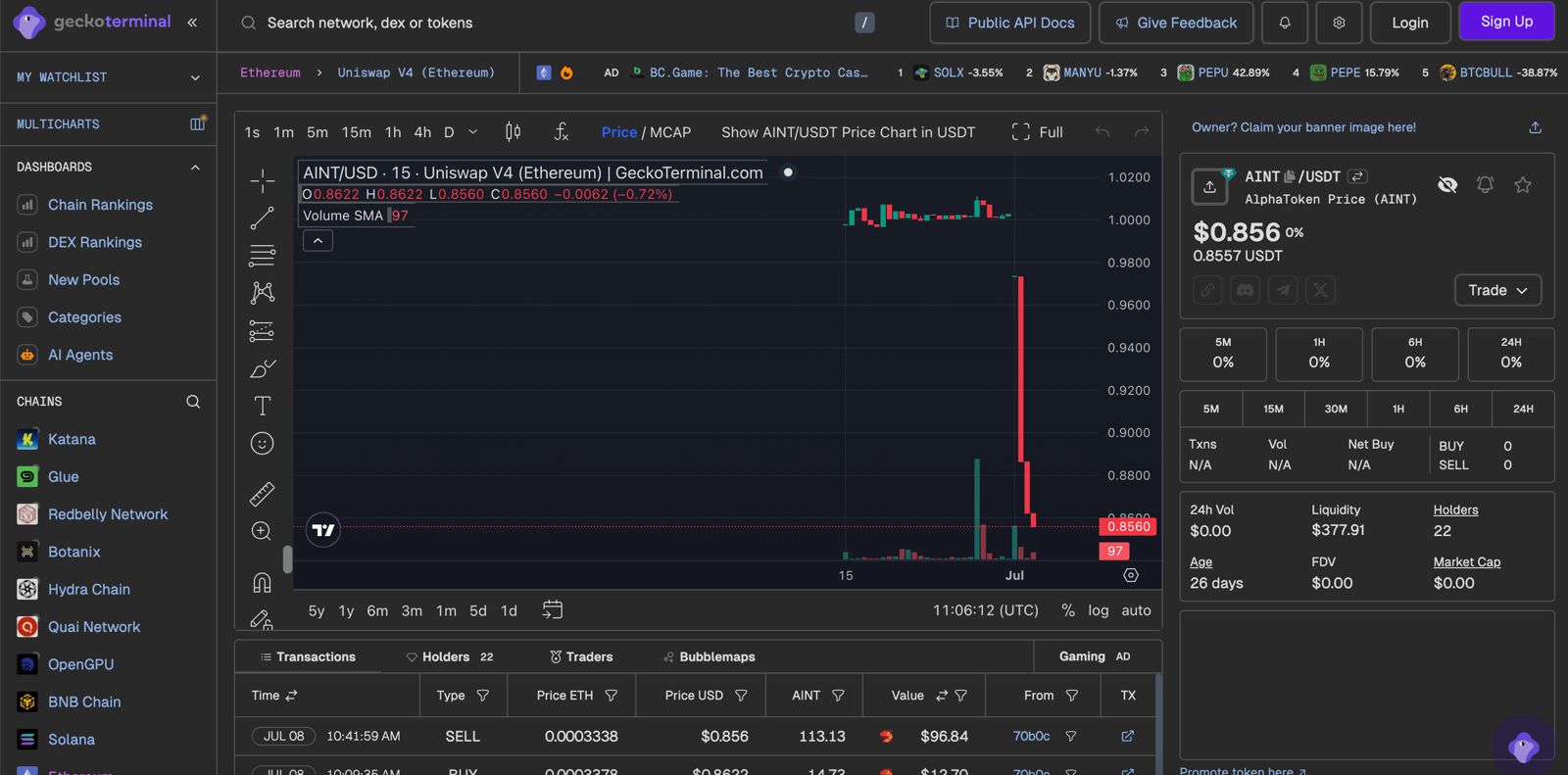Open multicharts layout icon
The image size is (1568, 775).
click(197, 123)
